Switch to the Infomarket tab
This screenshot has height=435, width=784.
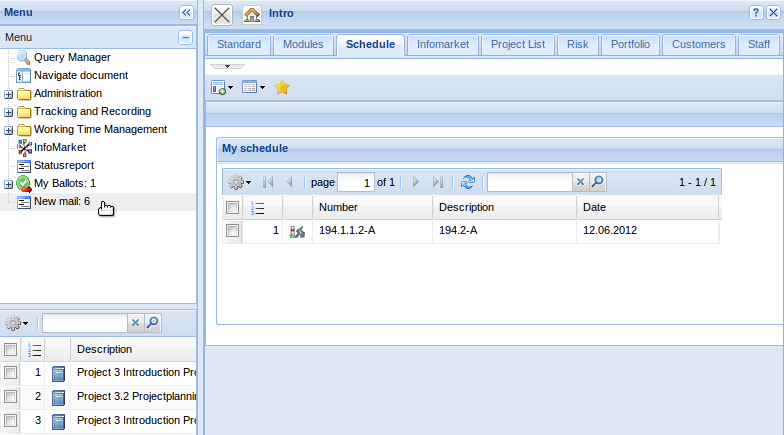443,44
